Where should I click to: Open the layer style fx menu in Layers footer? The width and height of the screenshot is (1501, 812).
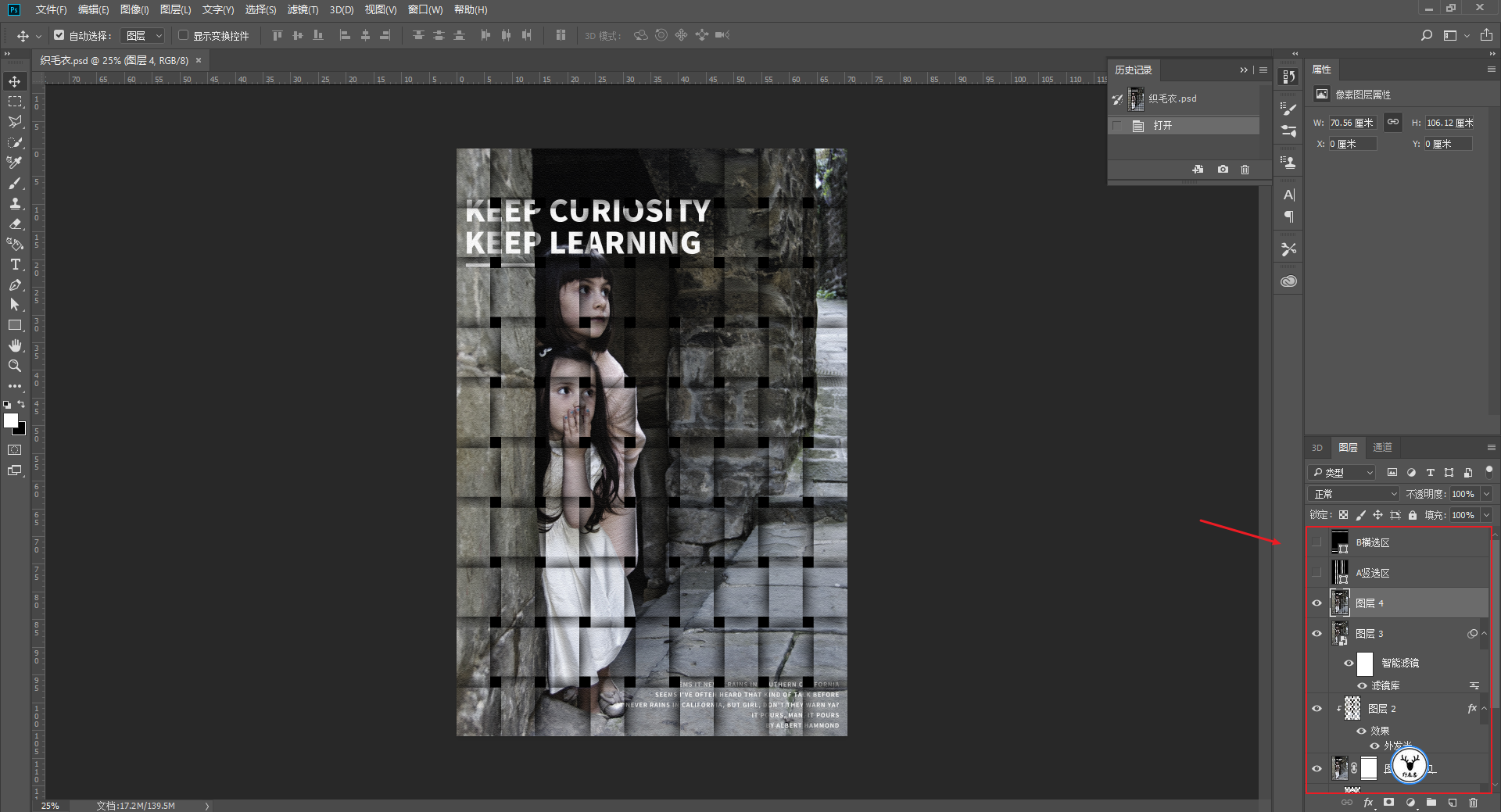click(1368, 803)
